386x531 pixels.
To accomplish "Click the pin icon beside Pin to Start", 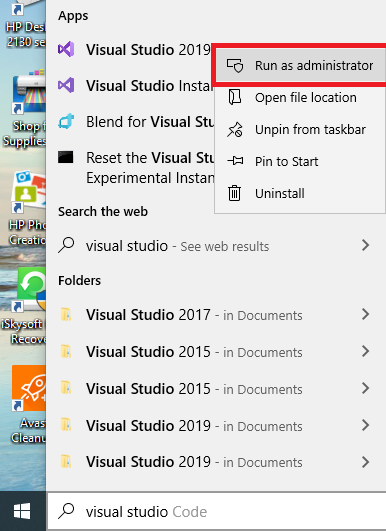I will 235,161.
